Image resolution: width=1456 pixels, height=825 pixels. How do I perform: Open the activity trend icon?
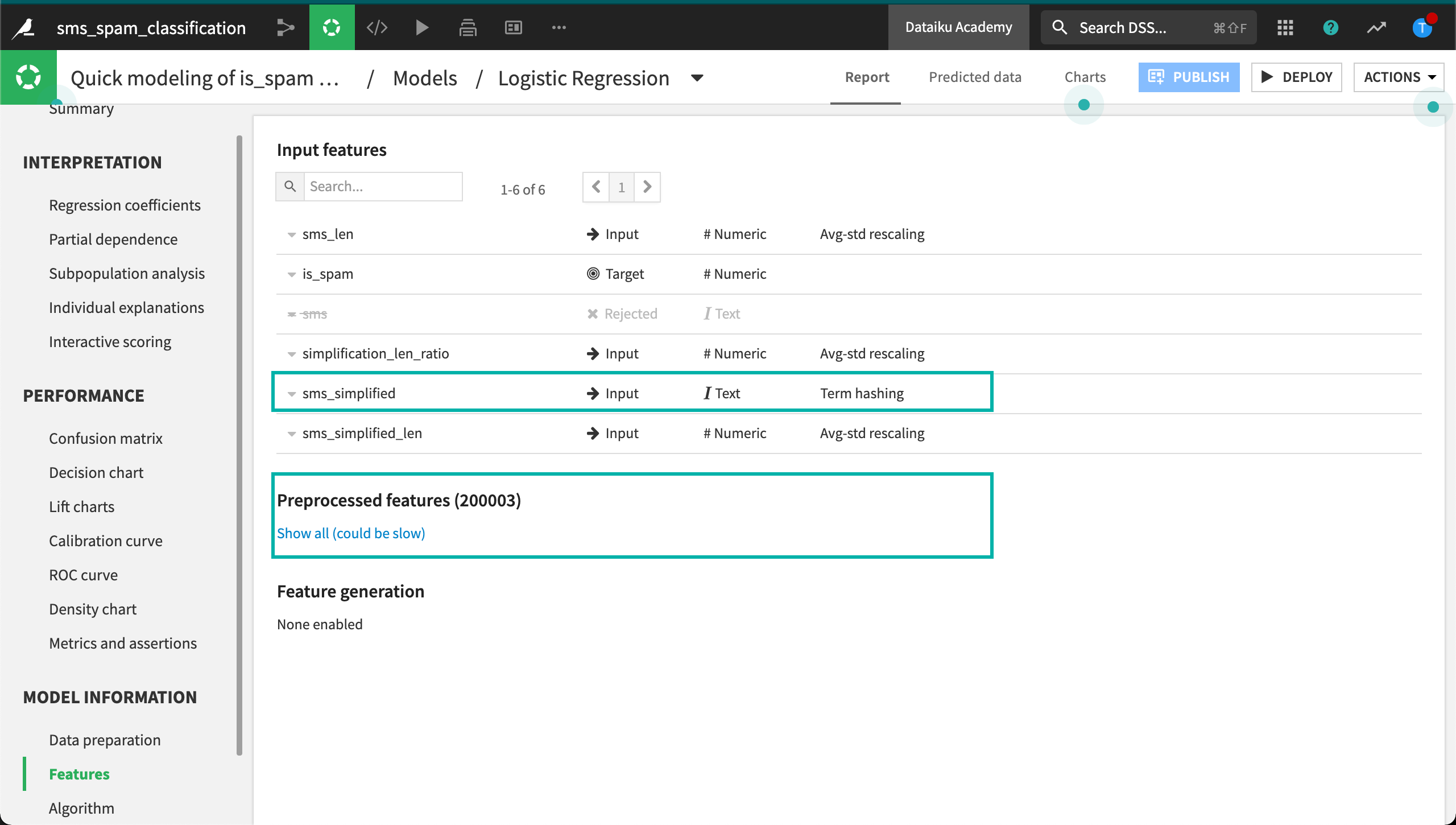[x=1376, y=27]
